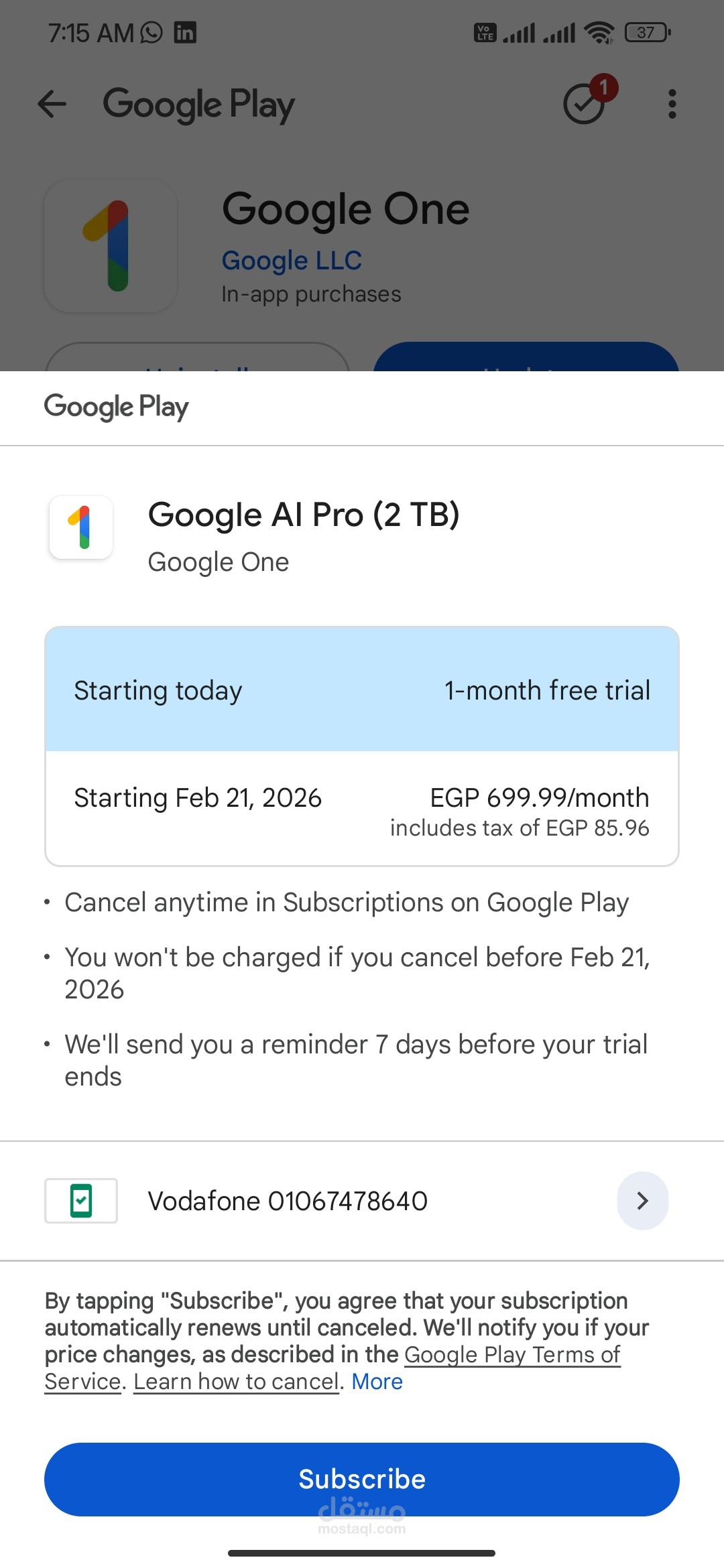Tap the WhatsApp status bar icon

[x=152, y=32]
